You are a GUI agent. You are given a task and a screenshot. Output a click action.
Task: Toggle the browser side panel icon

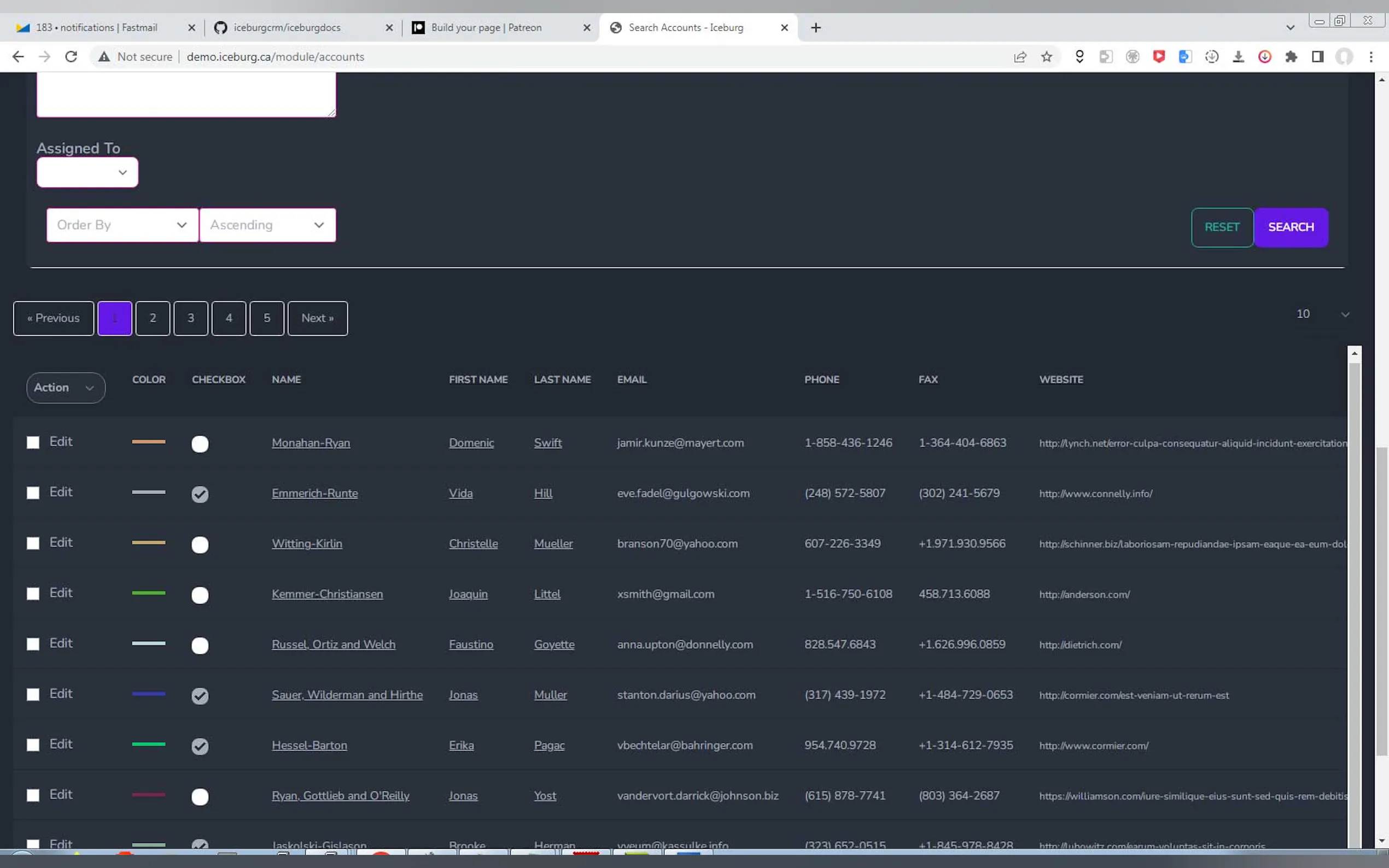click(1317, 57)
